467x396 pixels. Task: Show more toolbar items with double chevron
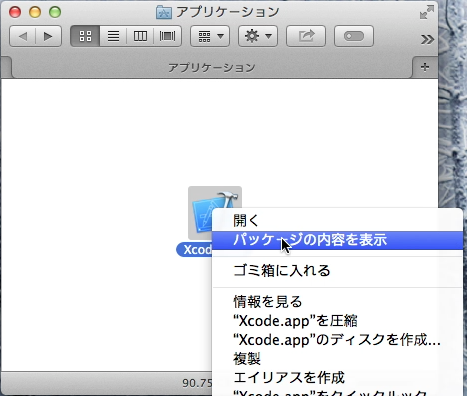pos(427,39)
